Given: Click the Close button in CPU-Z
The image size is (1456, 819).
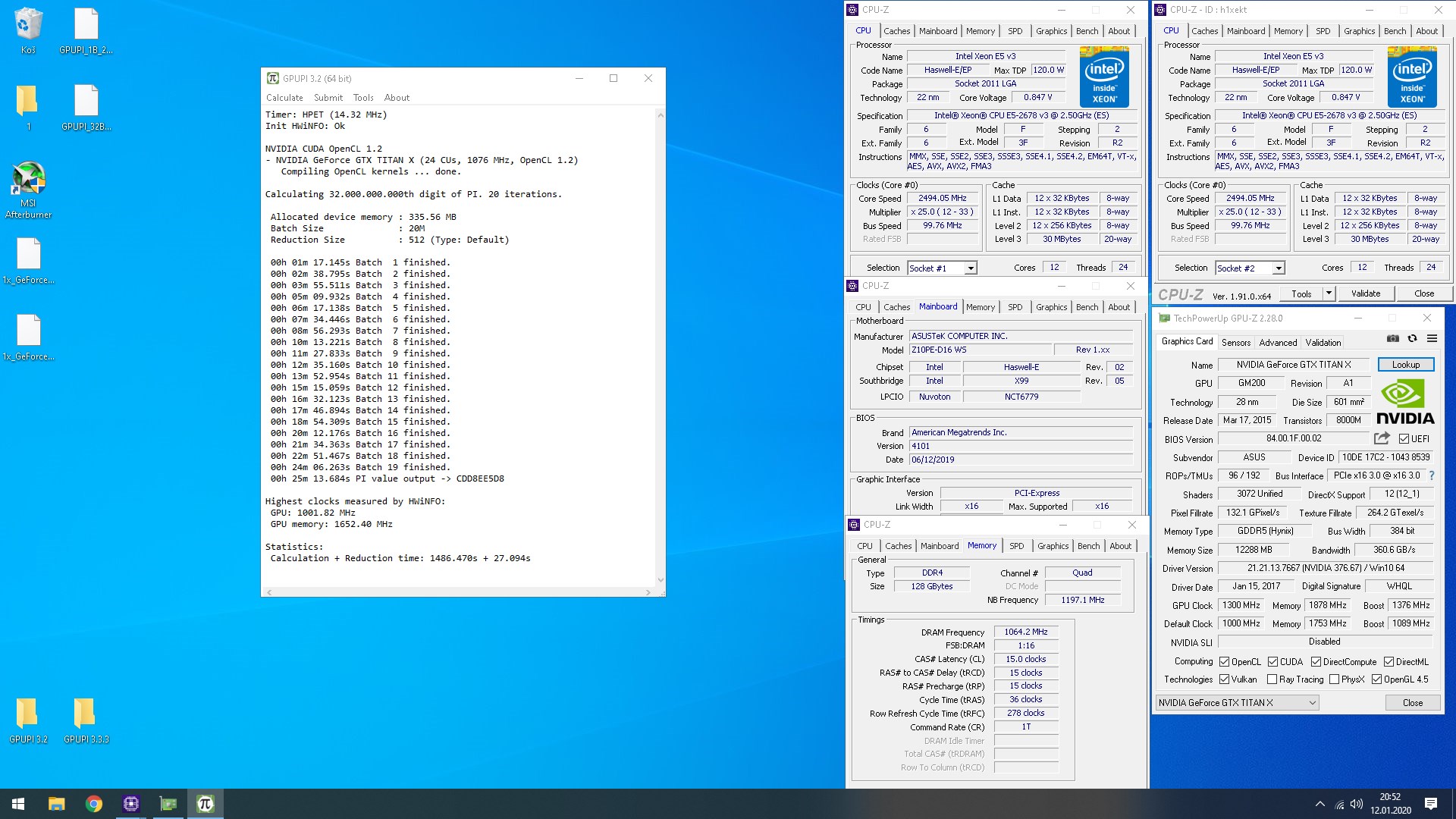Looking at the screenshot, I should (1424, 293).
